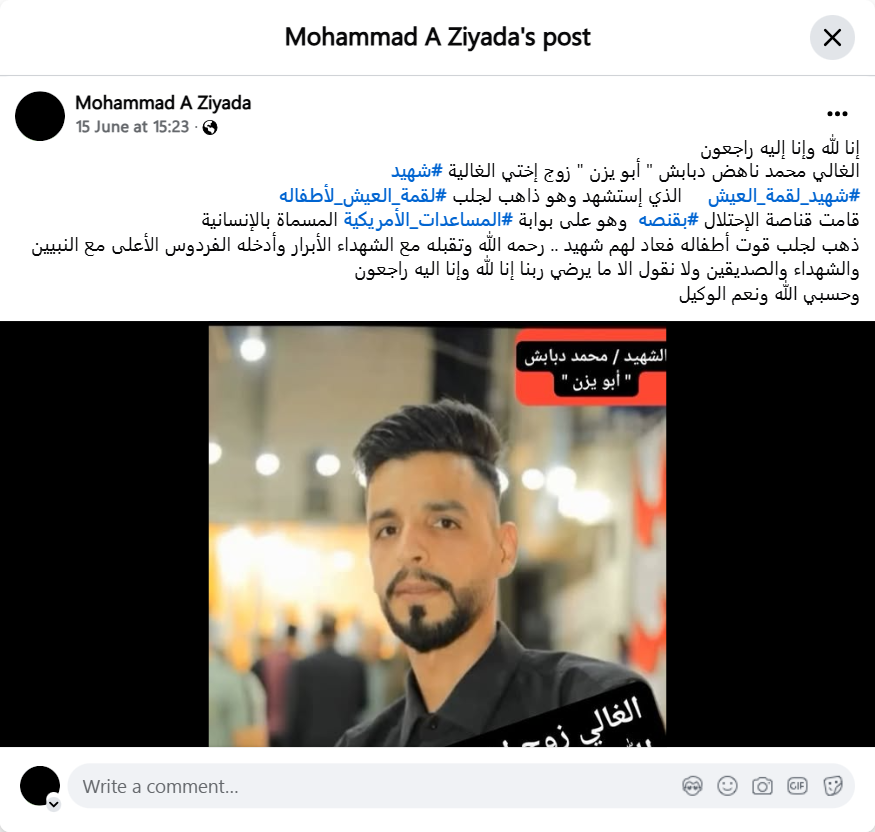Open the #بقنصه hashtag link
875x832 pixels.
pos(668,220)
